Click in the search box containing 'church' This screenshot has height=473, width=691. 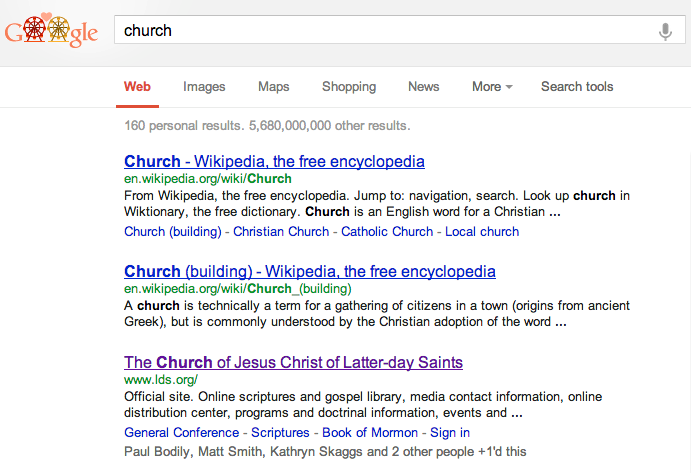[380, 31]
